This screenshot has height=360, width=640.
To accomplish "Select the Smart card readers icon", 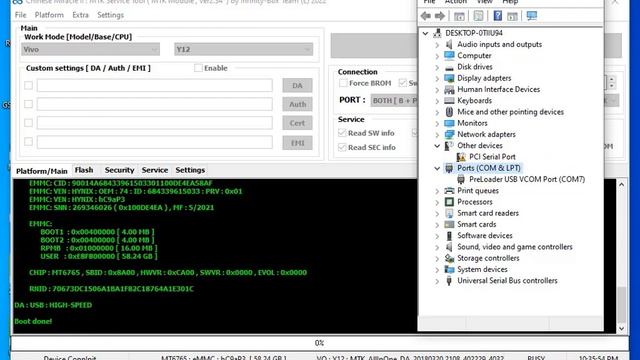I will [x=449, y=213].
